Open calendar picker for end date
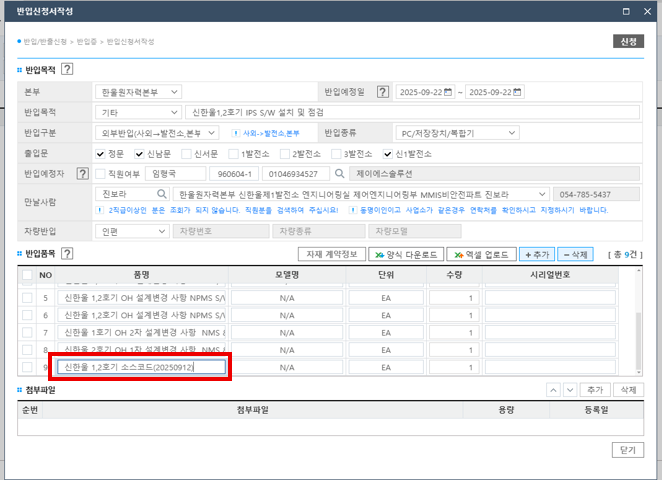This screenshot has width=662, height=480. coord(518,92)
